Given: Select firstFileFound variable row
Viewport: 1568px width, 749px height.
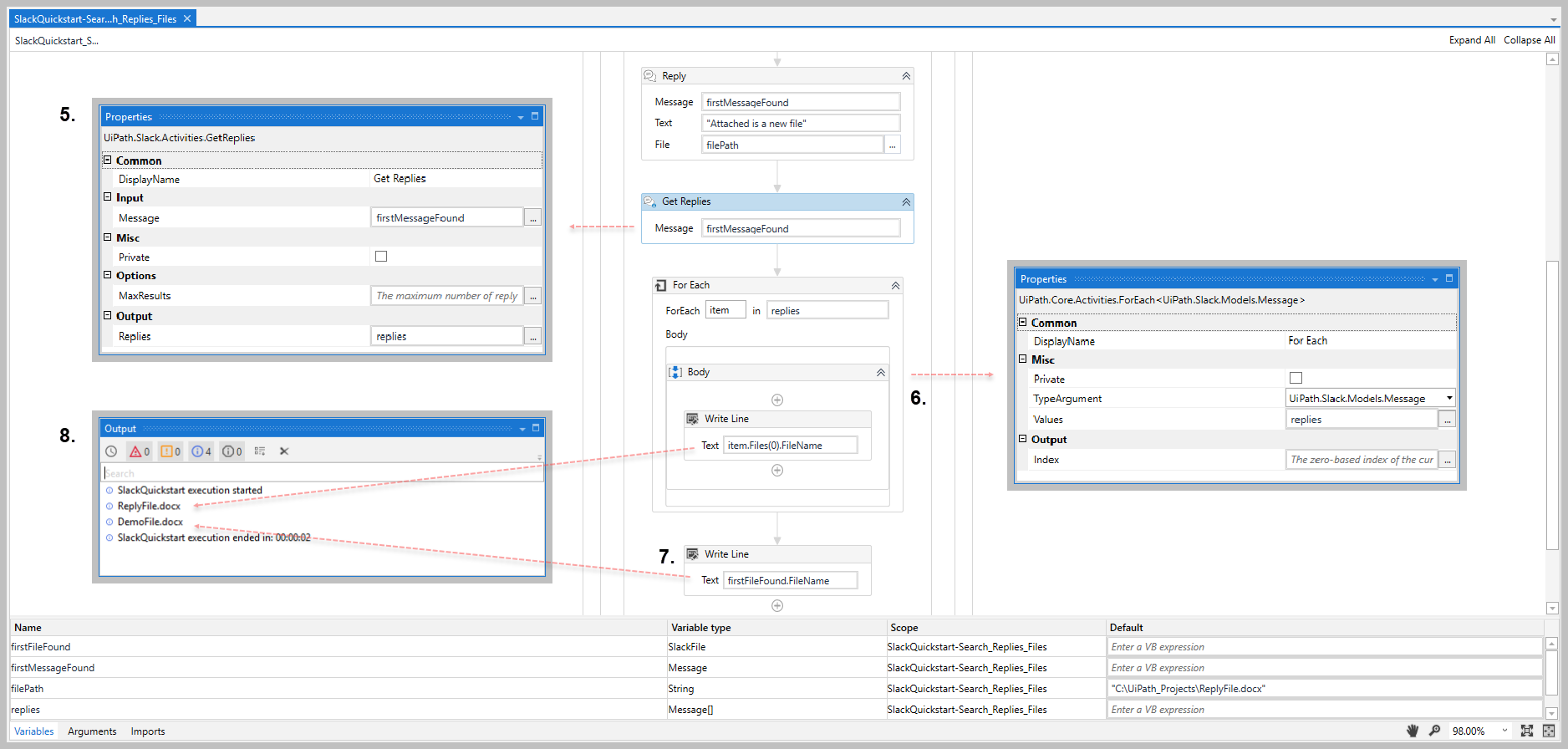Looking at the screenshot, I should 776,647.
